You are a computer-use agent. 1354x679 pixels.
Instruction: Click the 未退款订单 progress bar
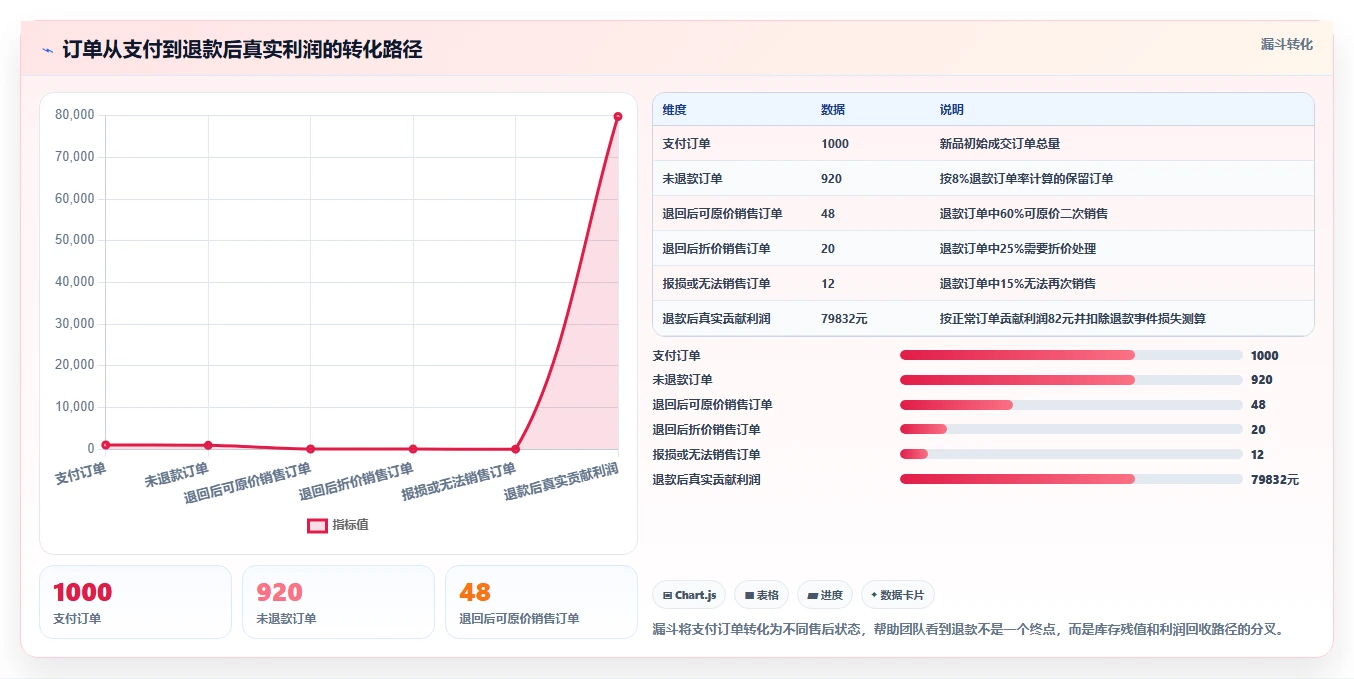pyautogui.click(x=1071, y=380)
